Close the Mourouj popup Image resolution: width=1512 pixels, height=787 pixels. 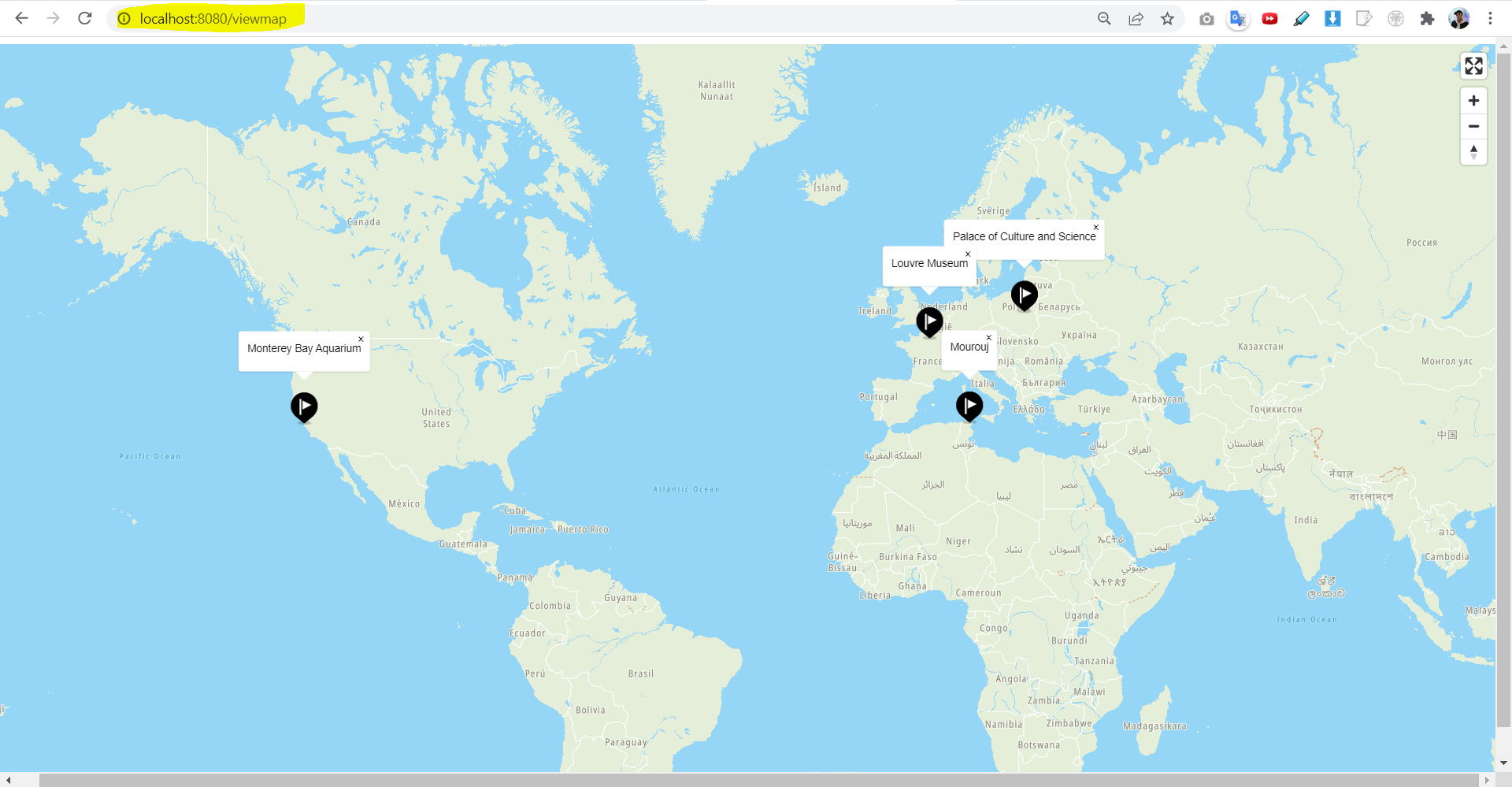pyautogui.click(x=989, y=338)
